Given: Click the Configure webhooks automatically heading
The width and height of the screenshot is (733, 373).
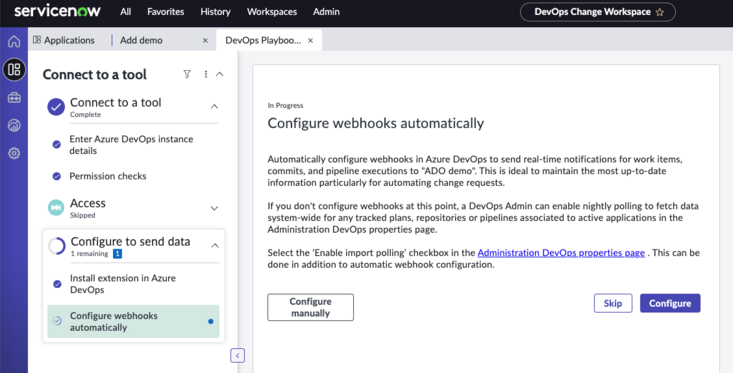Looking at the screenshot, I should point(376,123).
